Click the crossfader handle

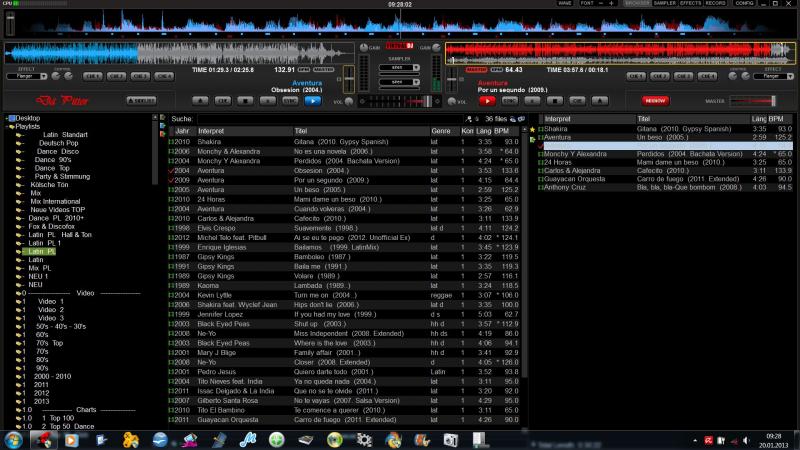click(427, 101)
